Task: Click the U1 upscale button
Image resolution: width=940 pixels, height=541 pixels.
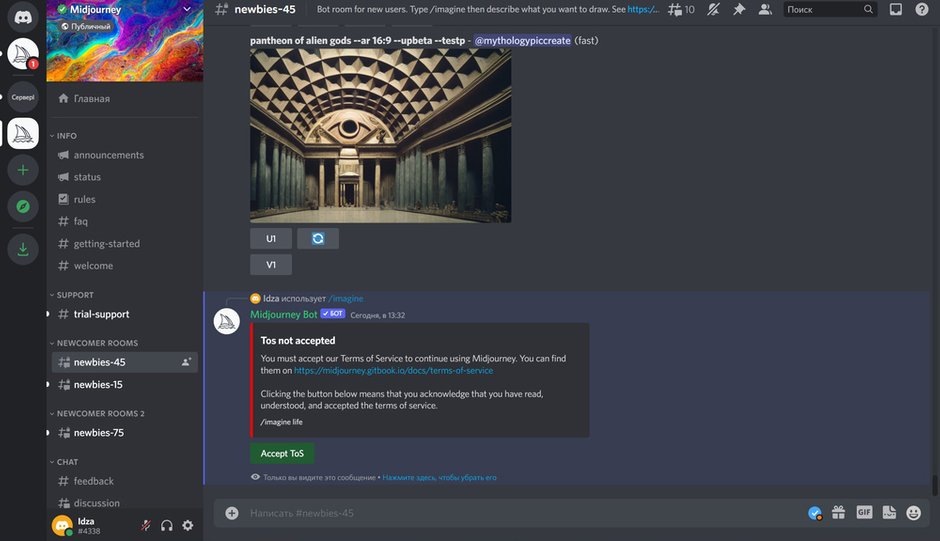Action: [271, 239]
